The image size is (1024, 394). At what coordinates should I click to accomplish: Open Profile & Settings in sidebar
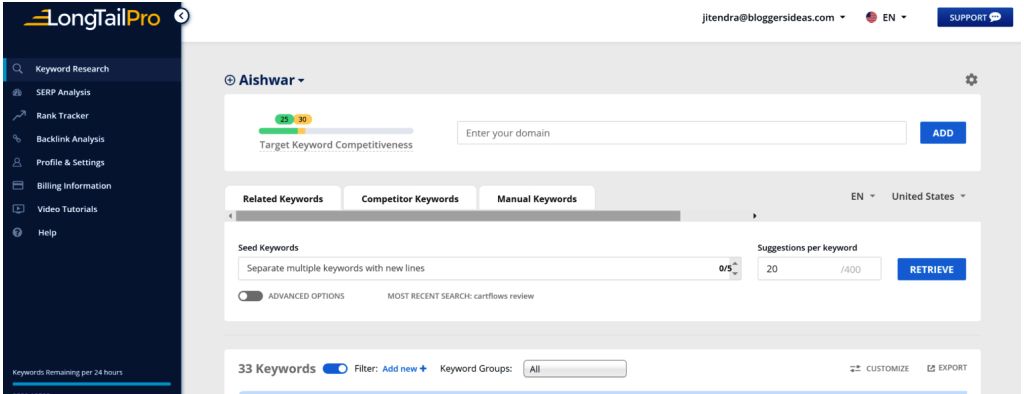pyautogui.click(x=70, y=162)
